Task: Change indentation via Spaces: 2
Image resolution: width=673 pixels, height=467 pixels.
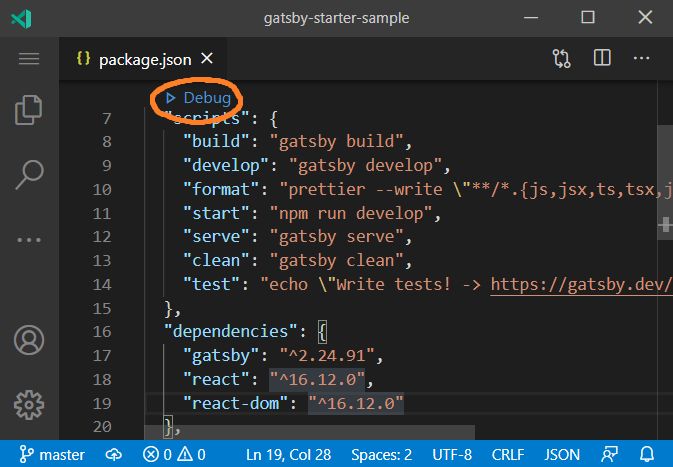Action: (382, 455)
